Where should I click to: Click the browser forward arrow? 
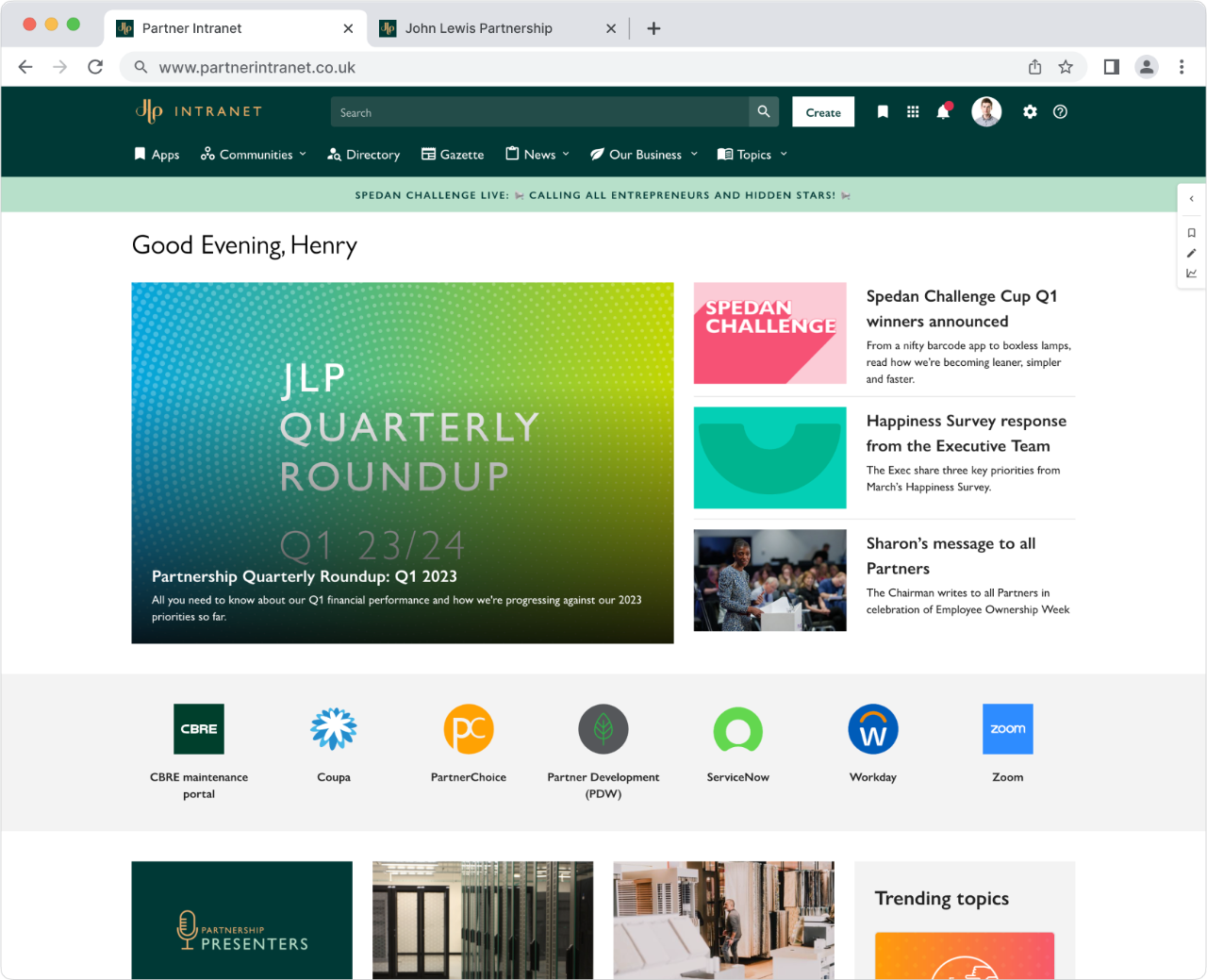60,67
